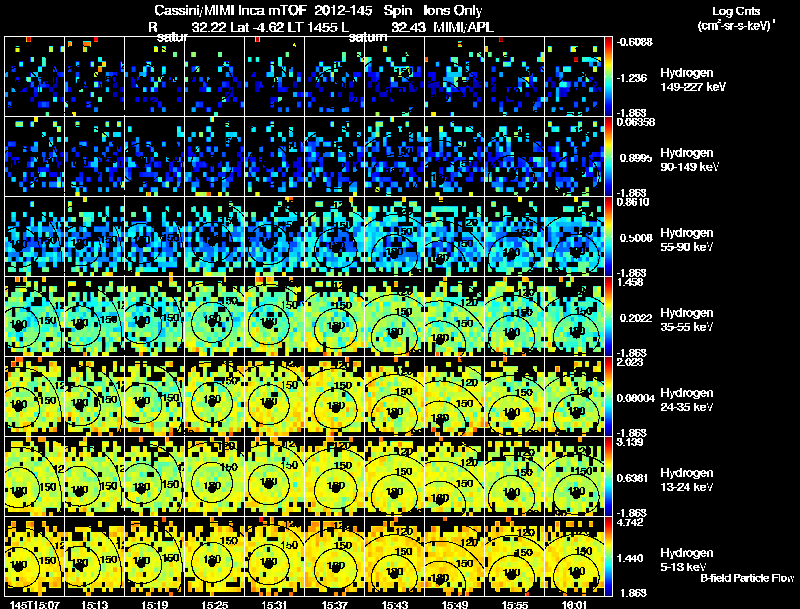Click the color bar beside Hydrogen 149-227 keV
Image resolution: width=800 pixels, height=609 pixels.
pos(608,76)
